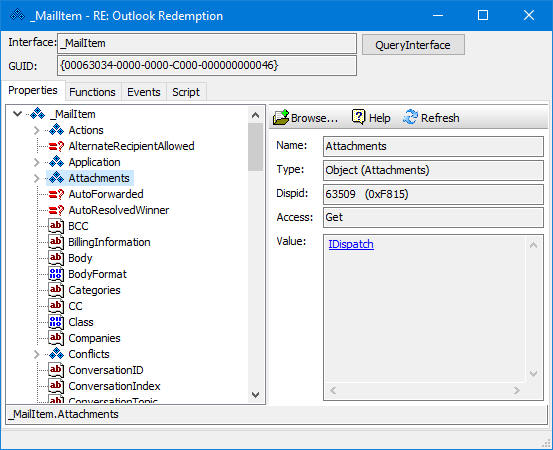Collapse the _MailItem root node
The image size is (553, 450).
click(17, 114)
